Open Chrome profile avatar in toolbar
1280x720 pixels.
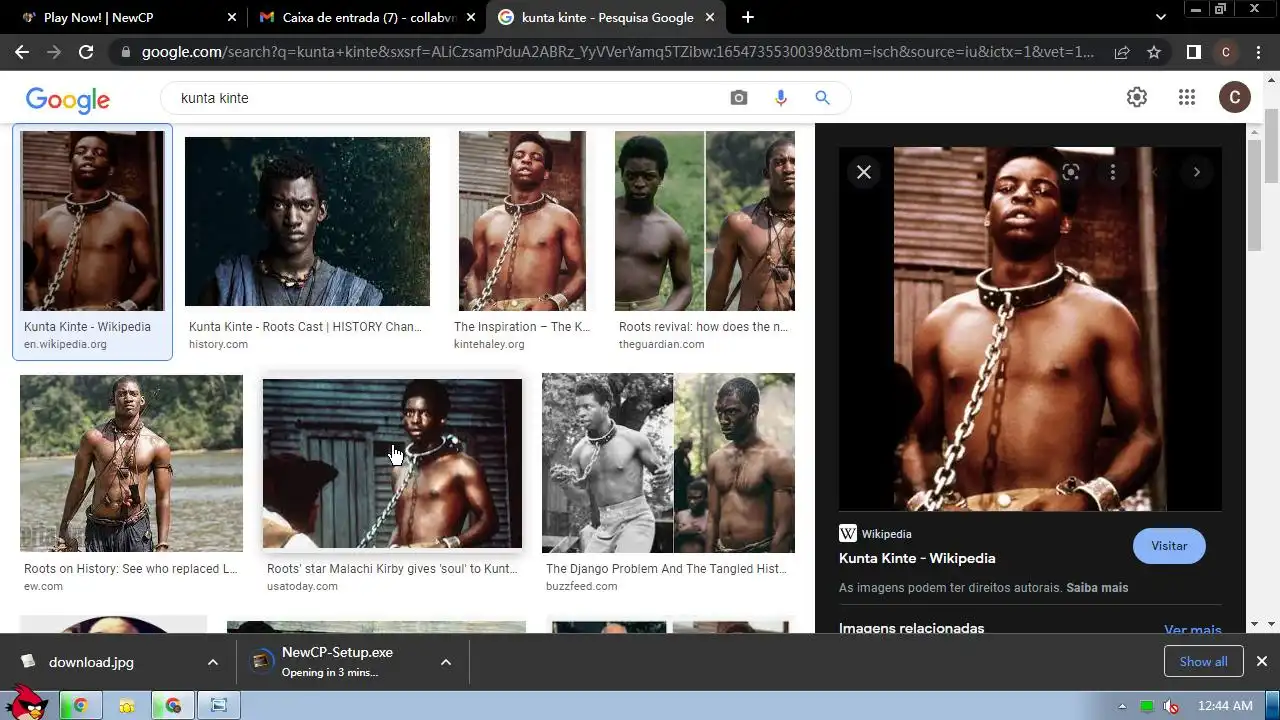click(1226, 52)
